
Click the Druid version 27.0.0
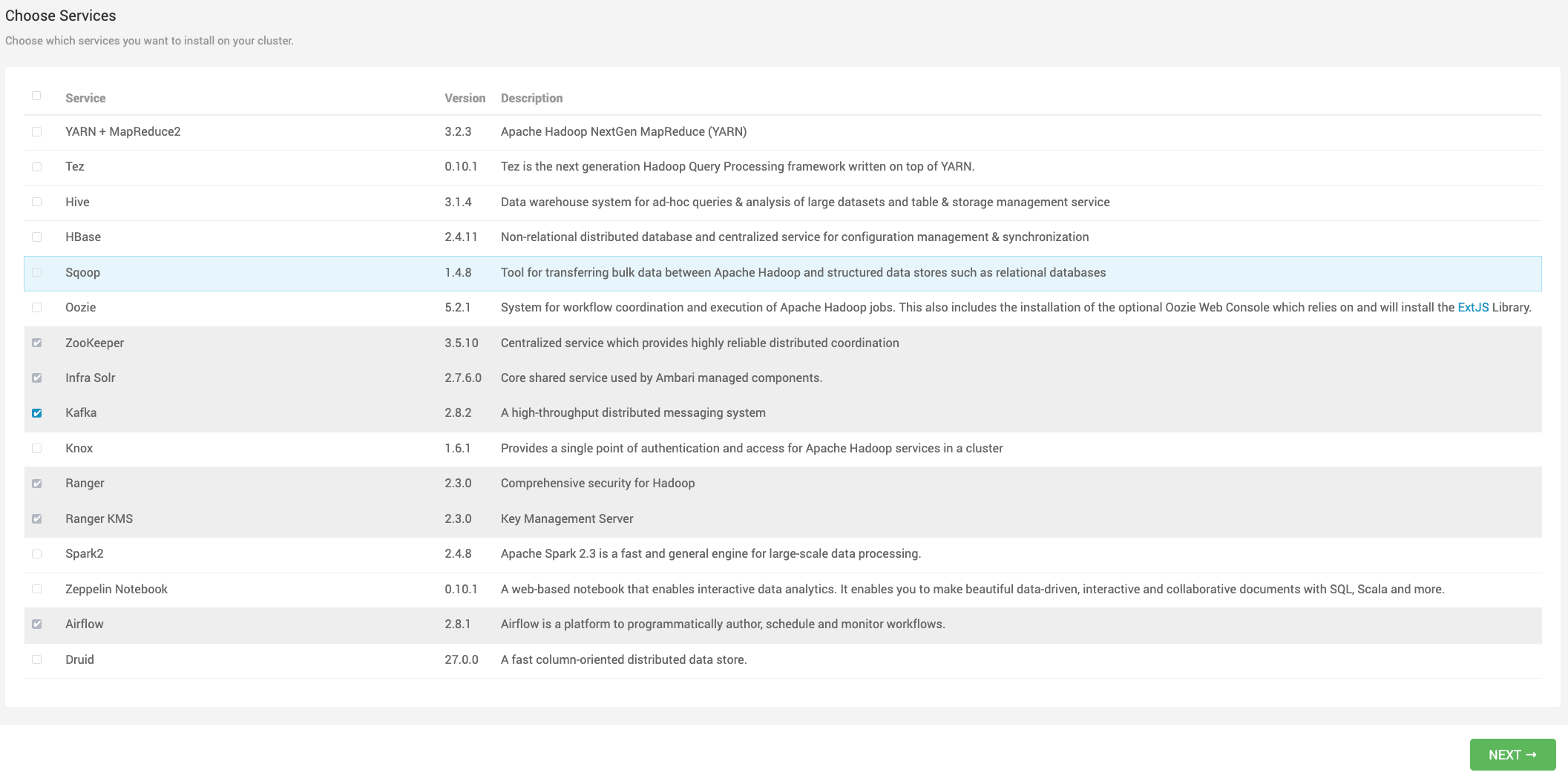[462, 659]
